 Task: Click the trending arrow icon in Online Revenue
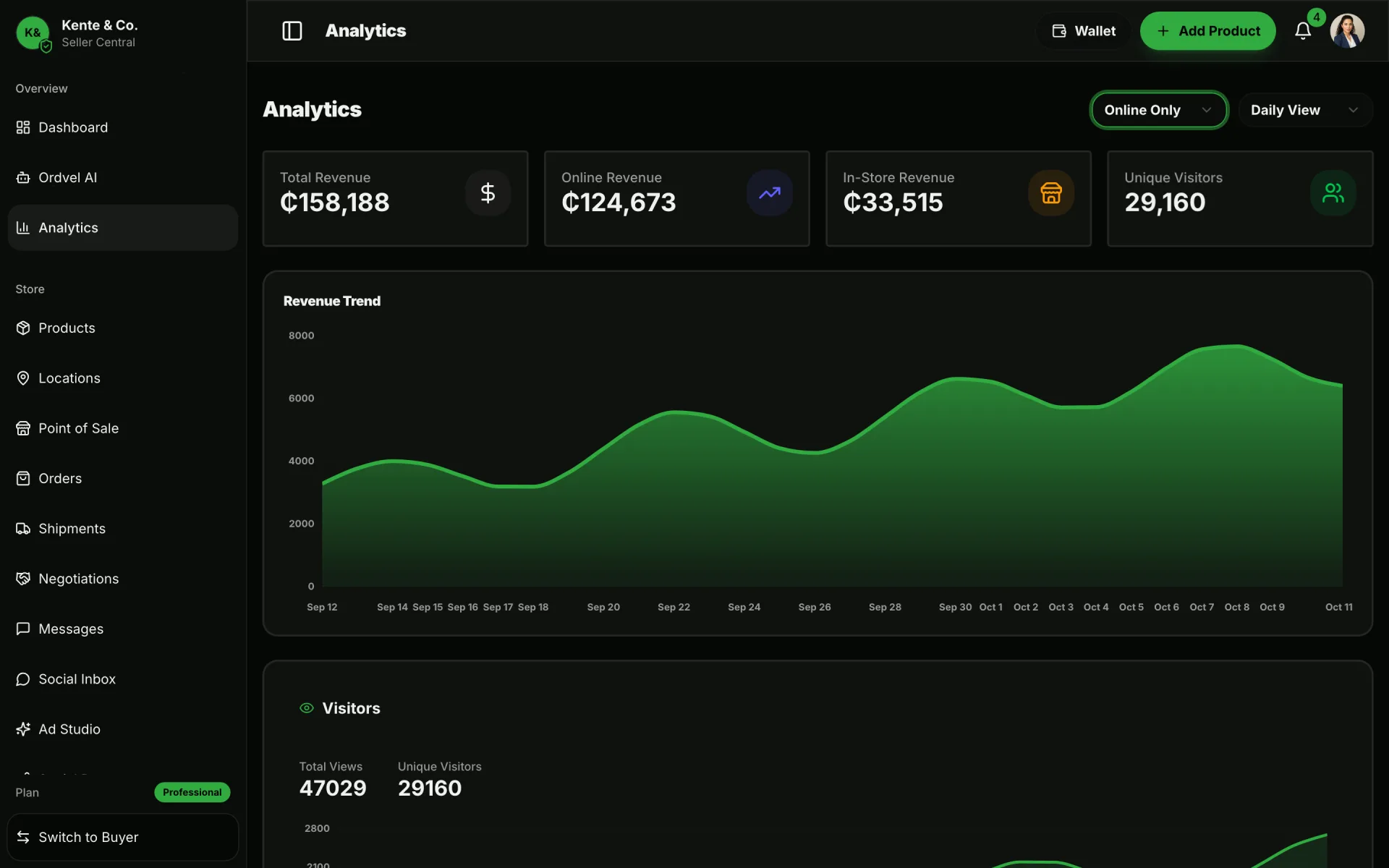(769, 193)
